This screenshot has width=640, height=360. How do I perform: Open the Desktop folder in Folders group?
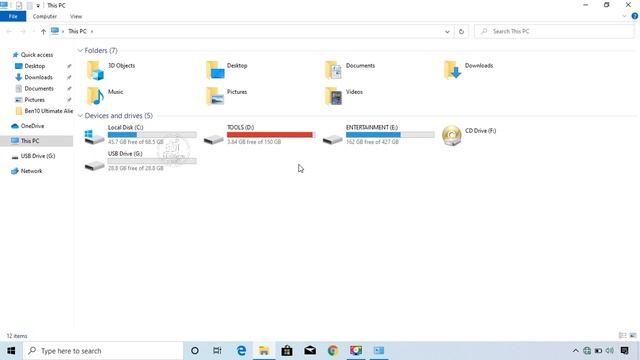(227, 70)
